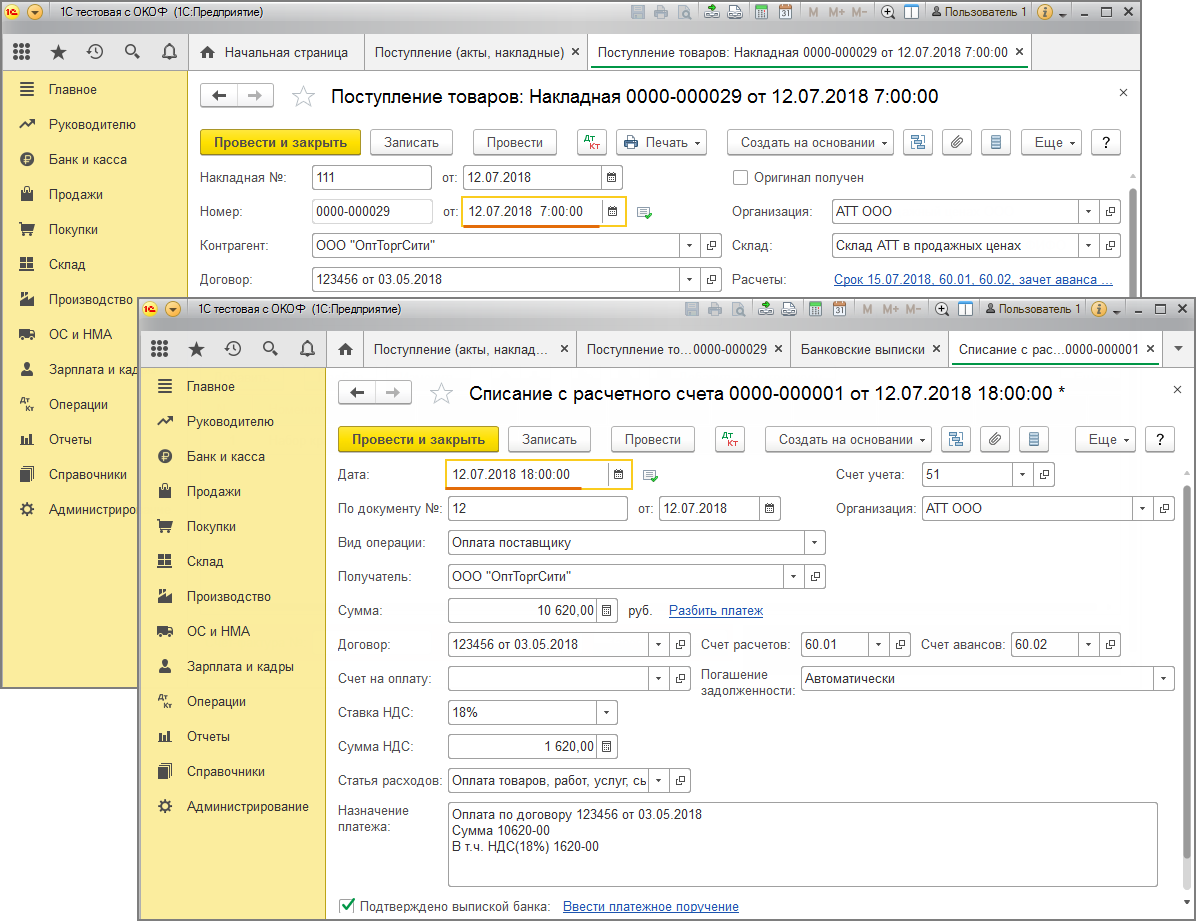Open calendar for Дата field in Списание
The width and height of the screenshot is (1199, 924).
[x=619, y=474]
